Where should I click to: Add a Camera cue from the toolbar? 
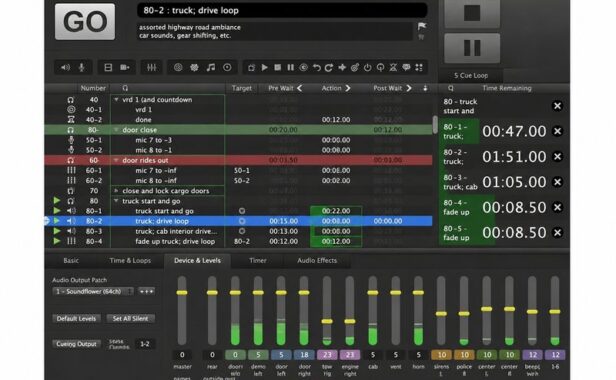tap(125, 68)
